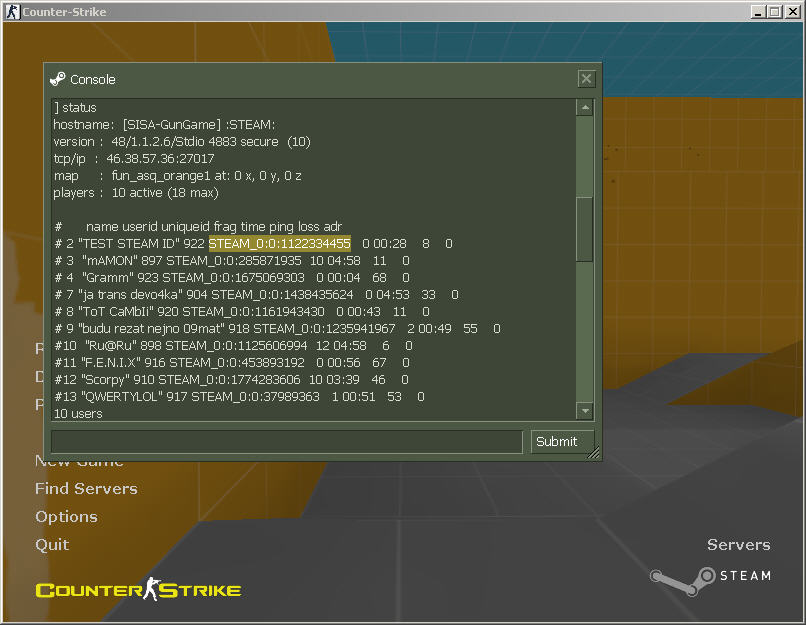Click the Counter-Strike window title icon
806x625 pixels.
coord(12,11)
